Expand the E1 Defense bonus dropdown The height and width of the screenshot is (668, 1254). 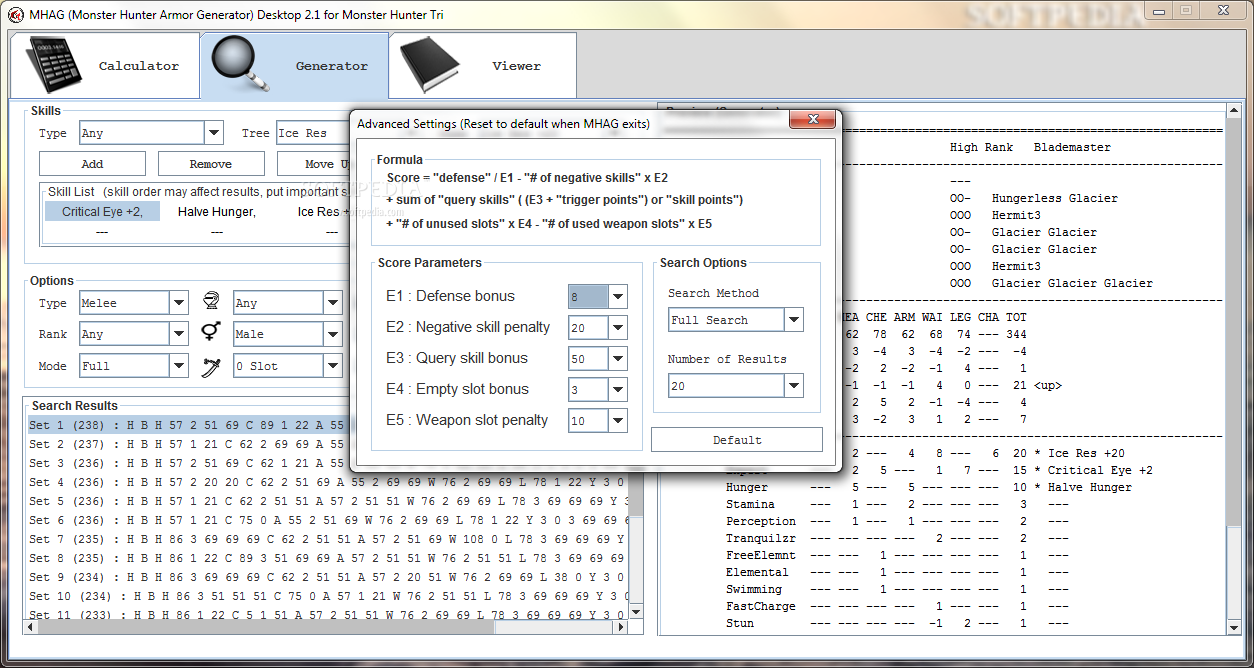[x=618, y=296]
